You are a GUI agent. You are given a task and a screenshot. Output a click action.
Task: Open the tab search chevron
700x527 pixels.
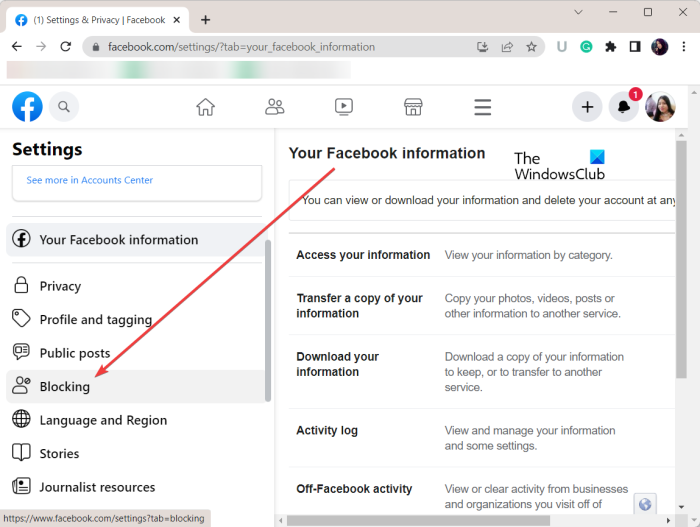[578, 12]
